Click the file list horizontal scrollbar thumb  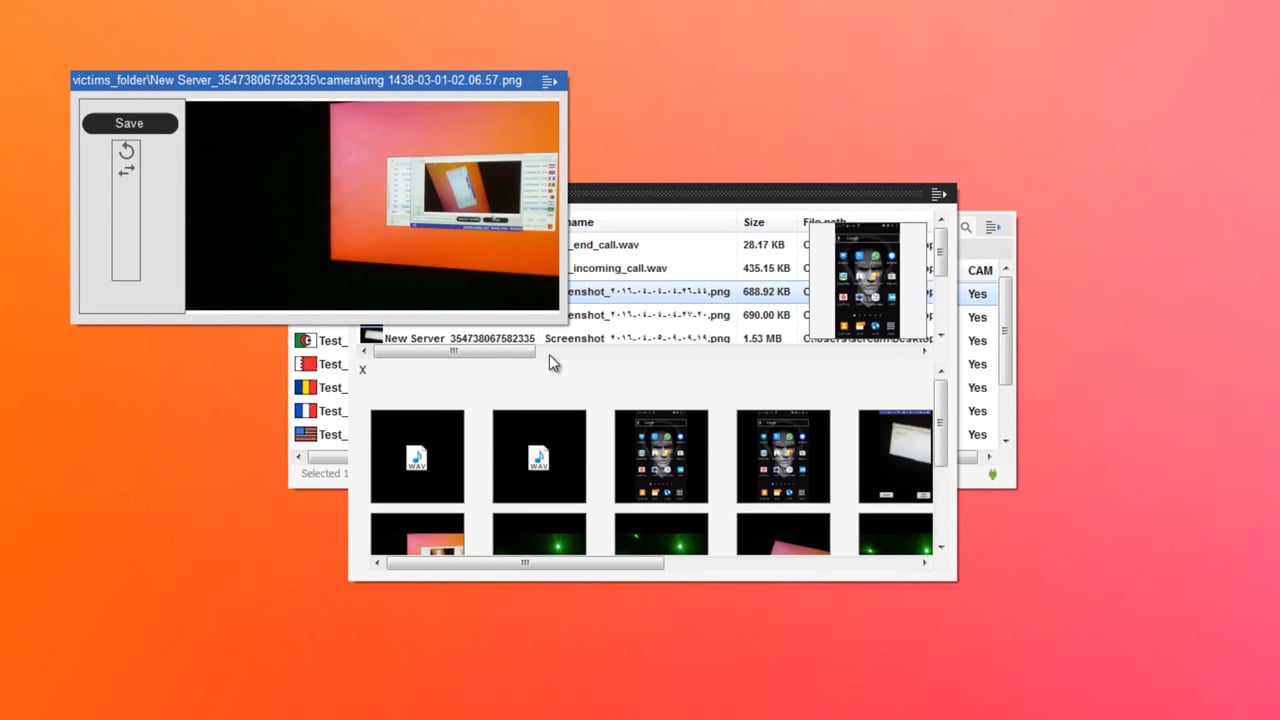454,351
